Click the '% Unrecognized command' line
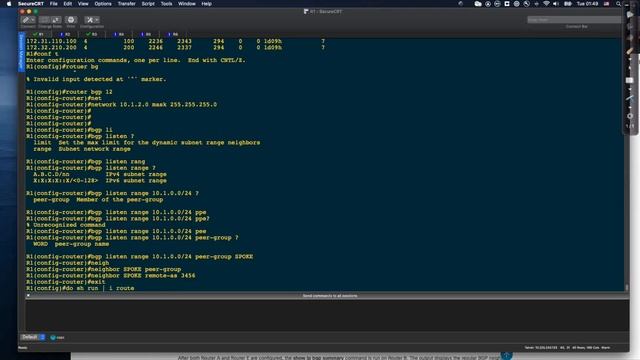 (66, 225)
